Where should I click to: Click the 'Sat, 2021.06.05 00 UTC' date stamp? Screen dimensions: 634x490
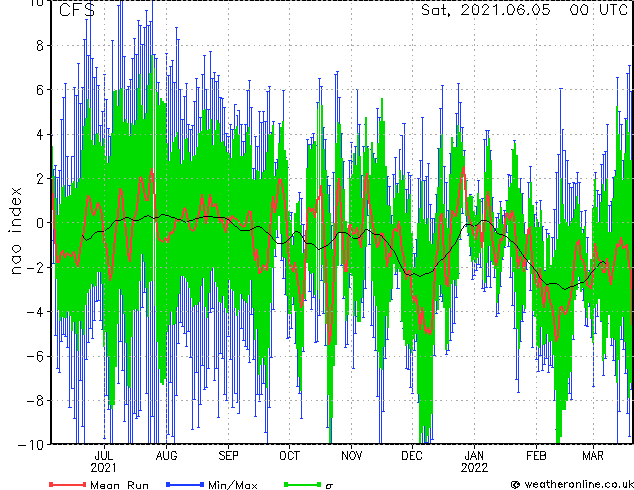[524, 10]
